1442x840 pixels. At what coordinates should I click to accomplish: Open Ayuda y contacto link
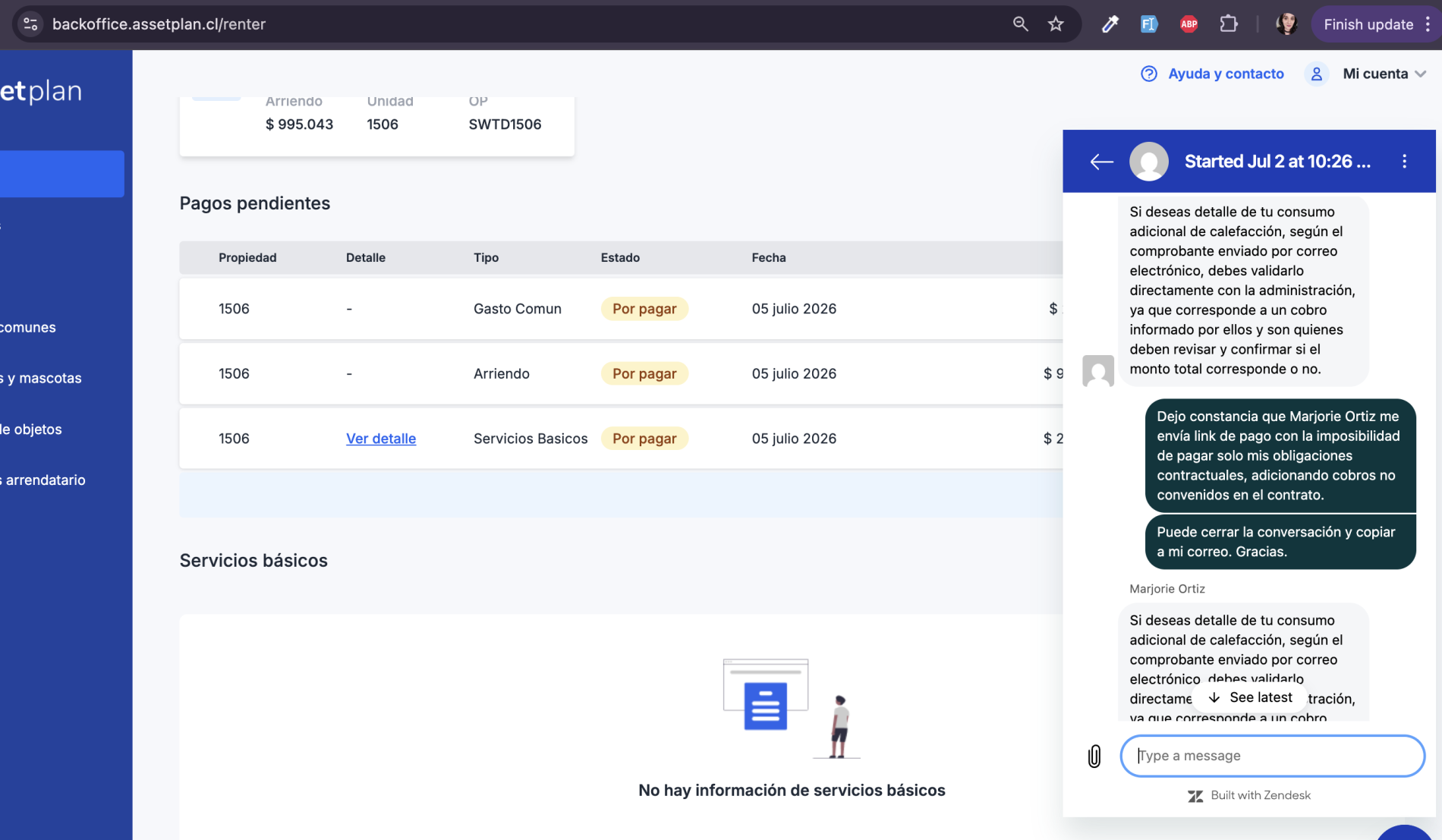(1226, 74)
